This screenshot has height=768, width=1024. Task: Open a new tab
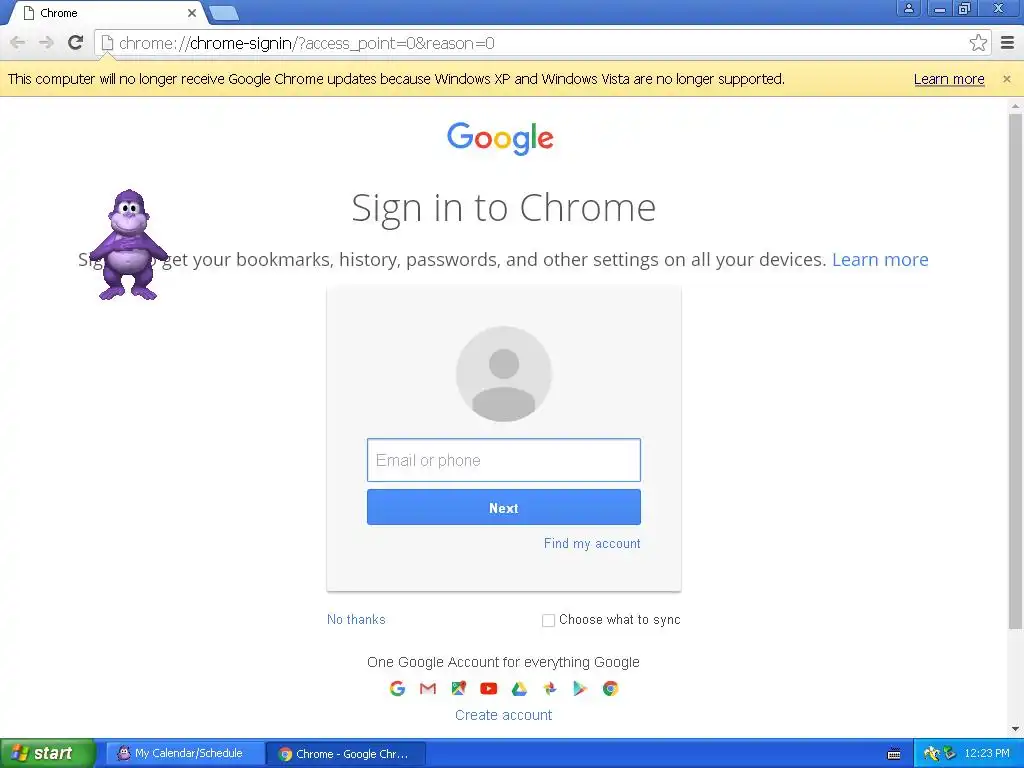[x=224, y=13]
